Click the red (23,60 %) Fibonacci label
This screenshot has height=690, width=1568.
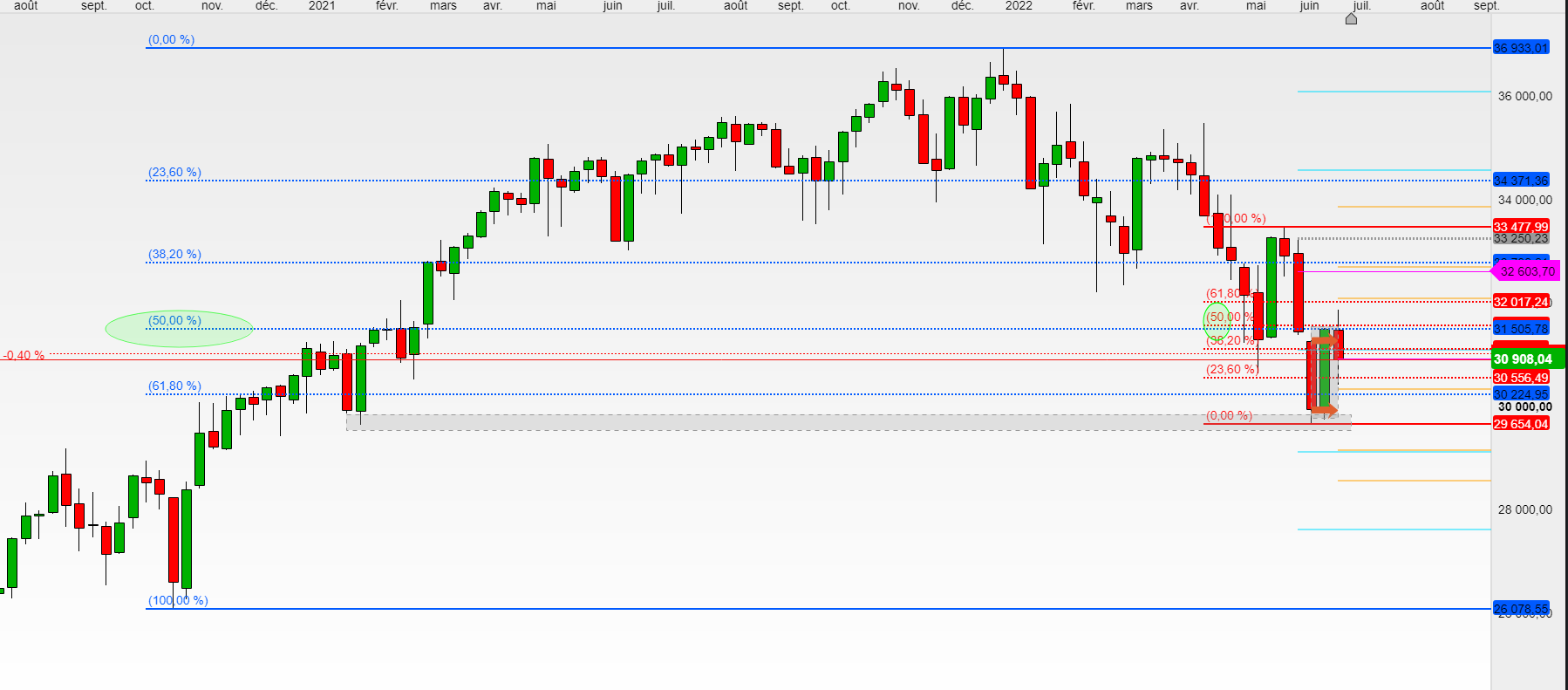(1231, 370)
